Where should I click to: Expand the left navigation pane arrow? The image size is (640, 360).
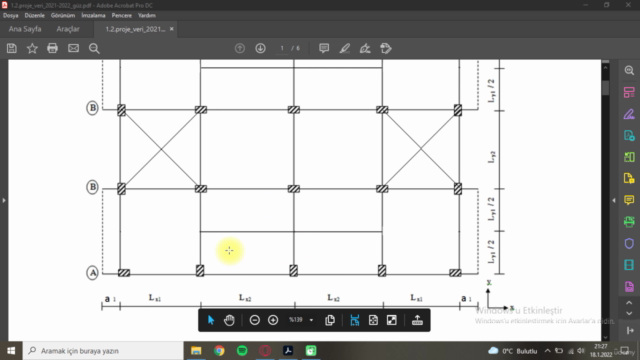point(4,200)
